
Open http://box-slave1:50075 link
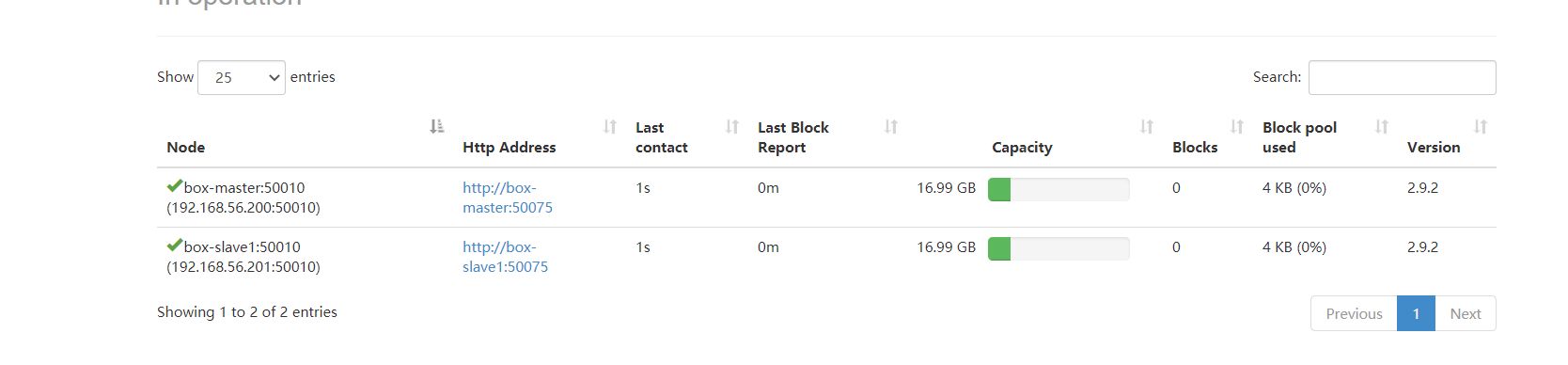tap(506, 257)
